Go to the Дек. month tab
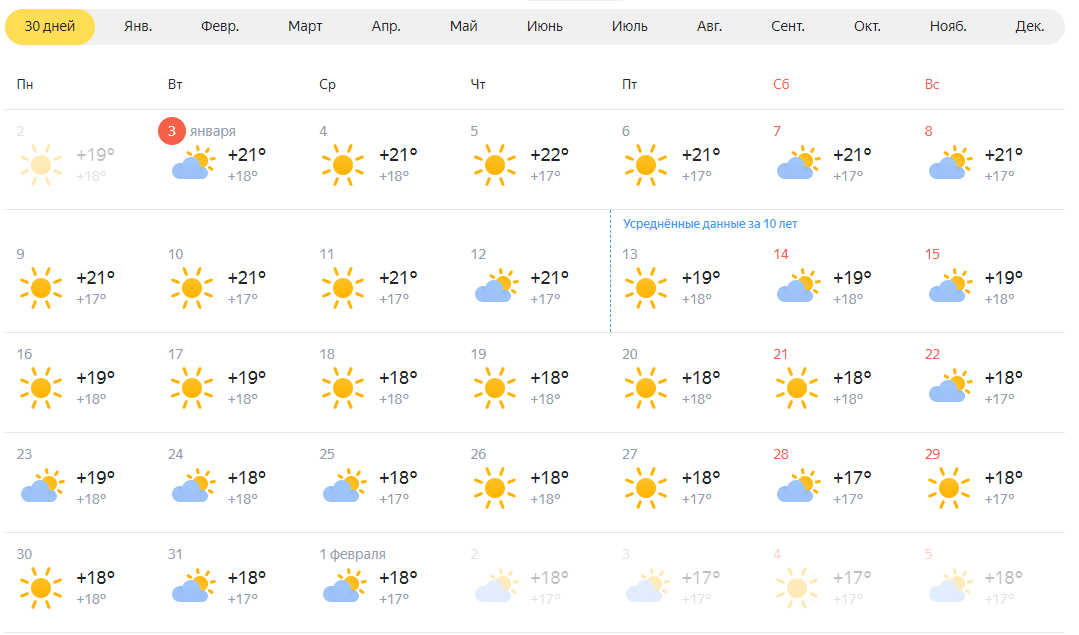Viewport: 1079px width, 635px height. point(1029,27)
